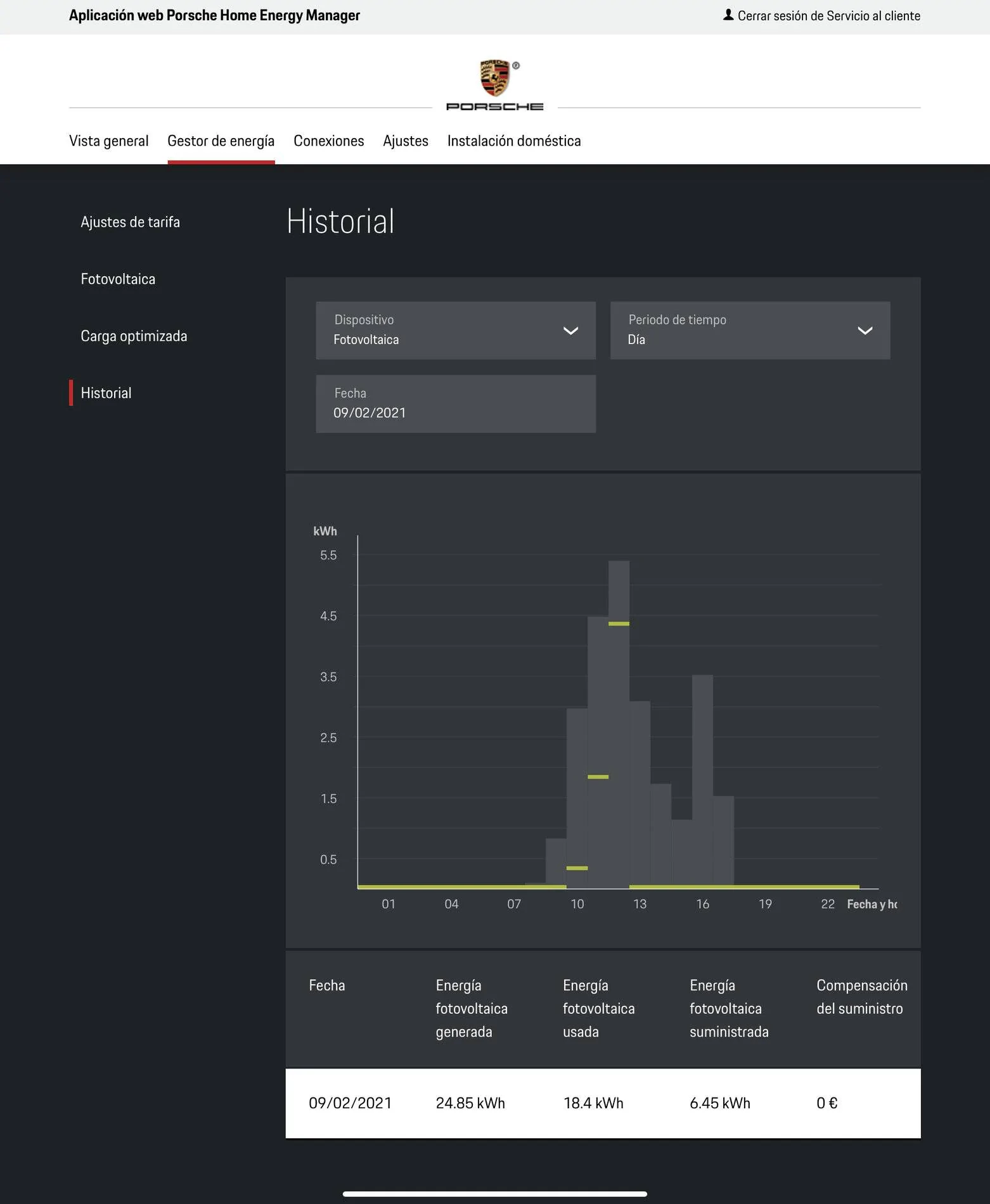Click the Porsche crest logo
Screen dimensions: 990x1204
(x=494, y=79)
